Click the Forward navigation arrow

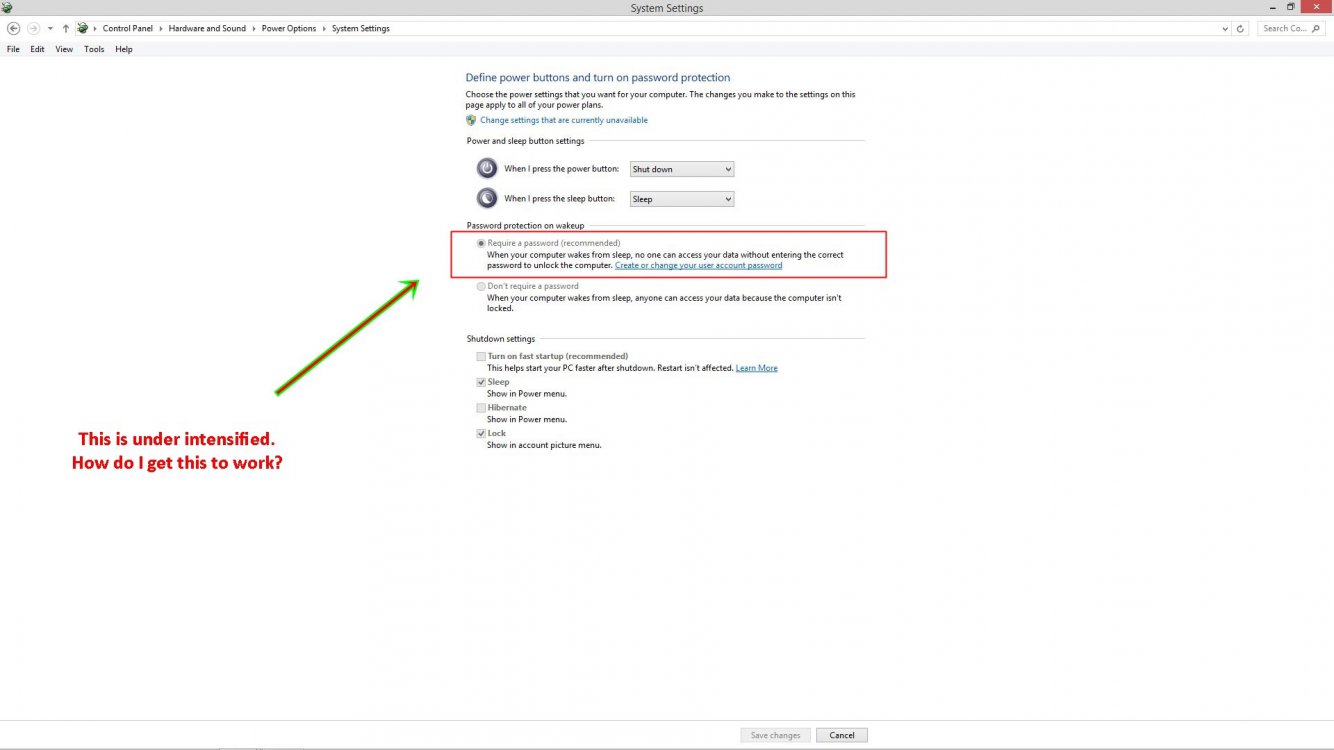click(x=33, y=28)
